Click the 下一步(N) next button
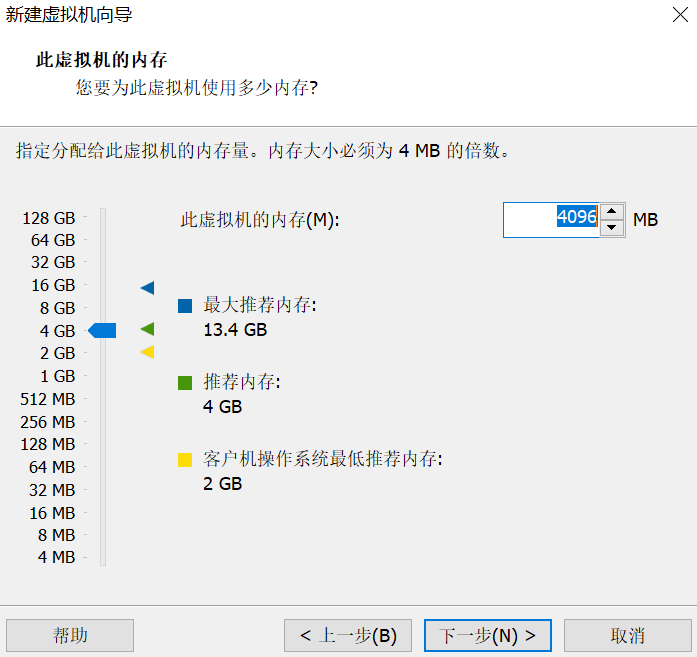This screenshot has height=657, width=697. click(488, 635)
